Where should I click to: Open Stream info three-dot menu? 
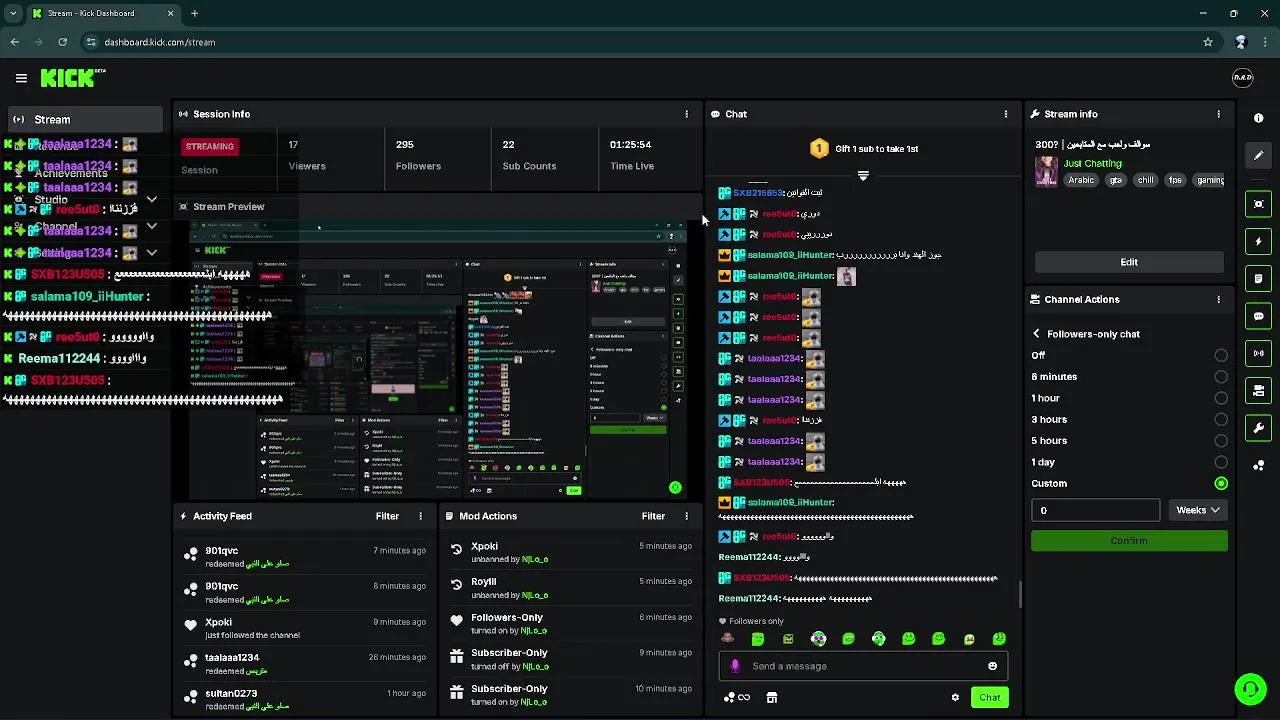tap(1218, 114)
